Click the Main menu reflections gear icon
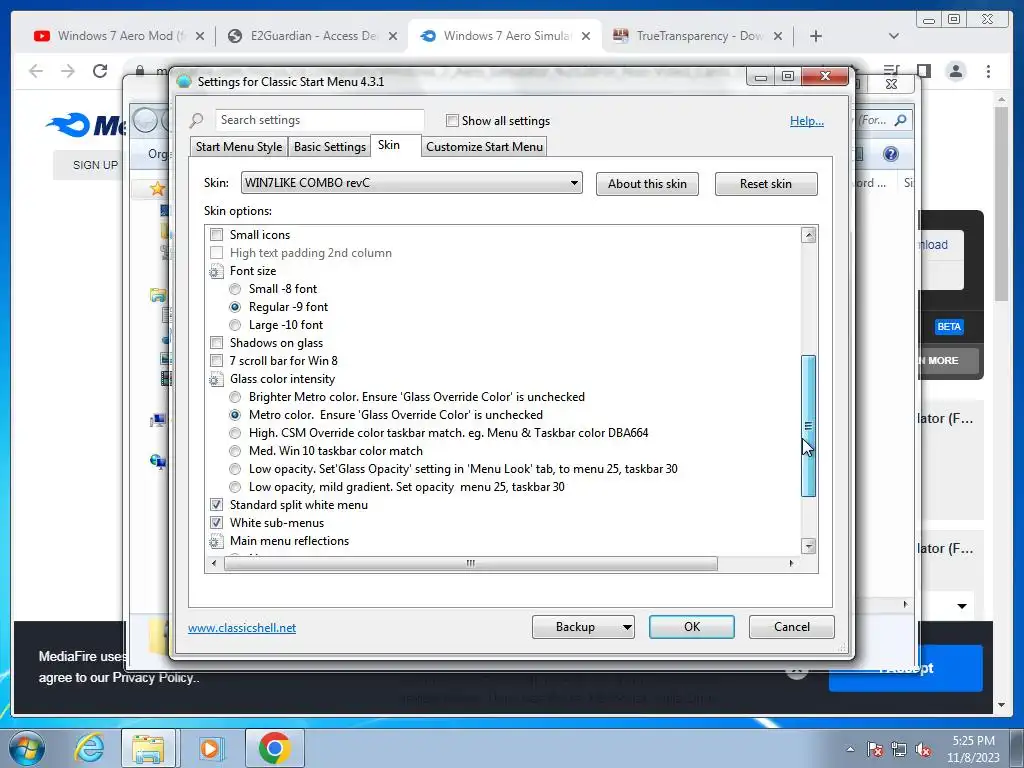 coord(216,541)
